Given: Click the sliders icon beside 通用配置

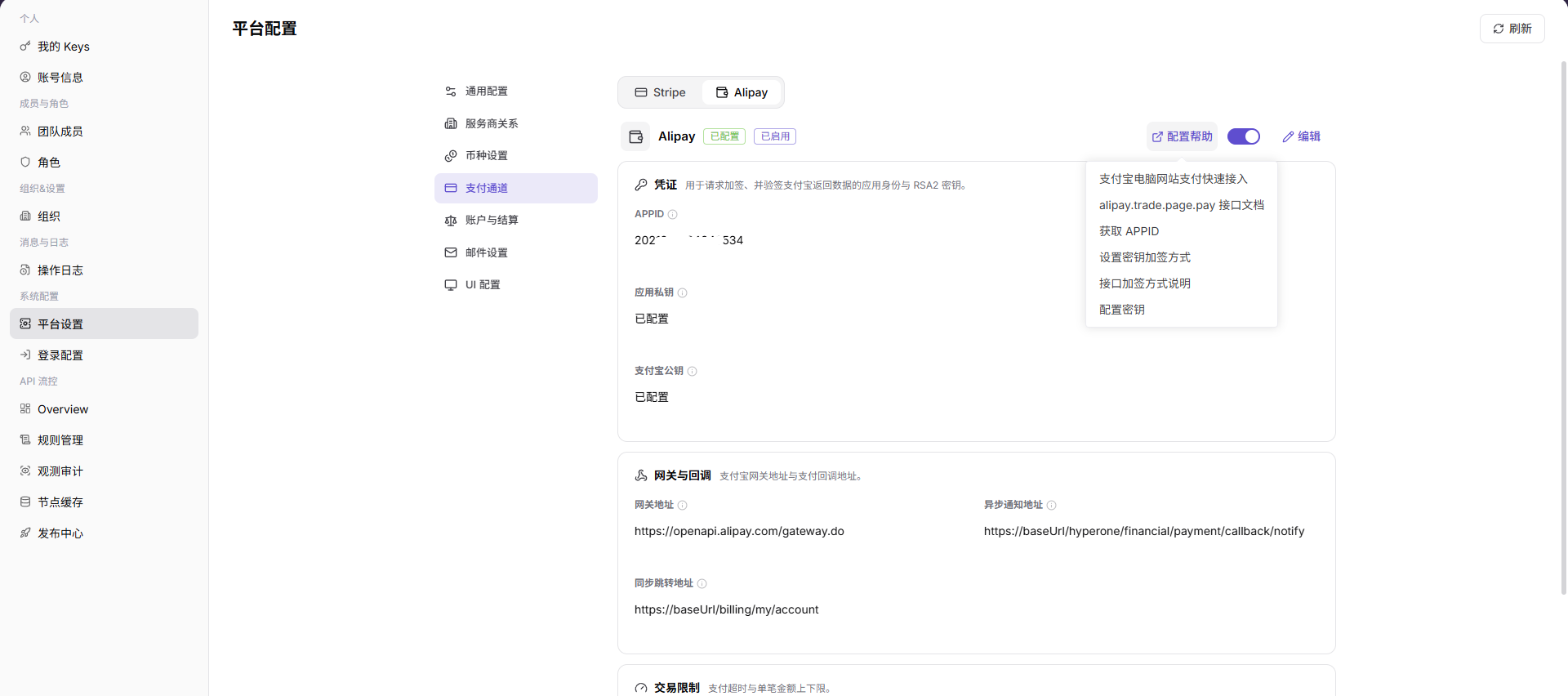Looking at the screenshot, I should pos(451,91).
